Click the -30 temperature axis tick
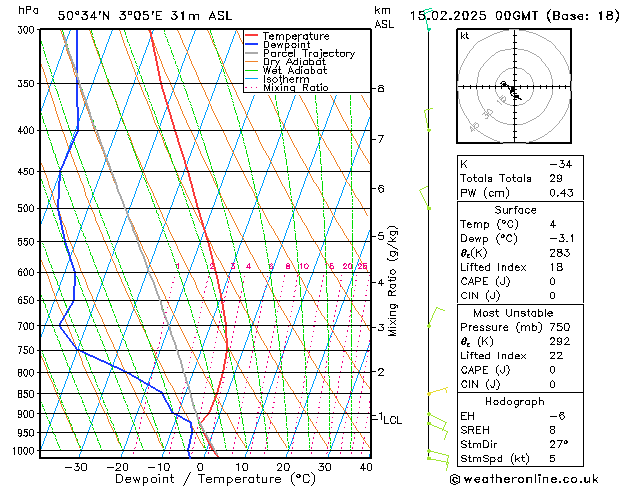This screenshot has width=629, height=486. [76, 467]
